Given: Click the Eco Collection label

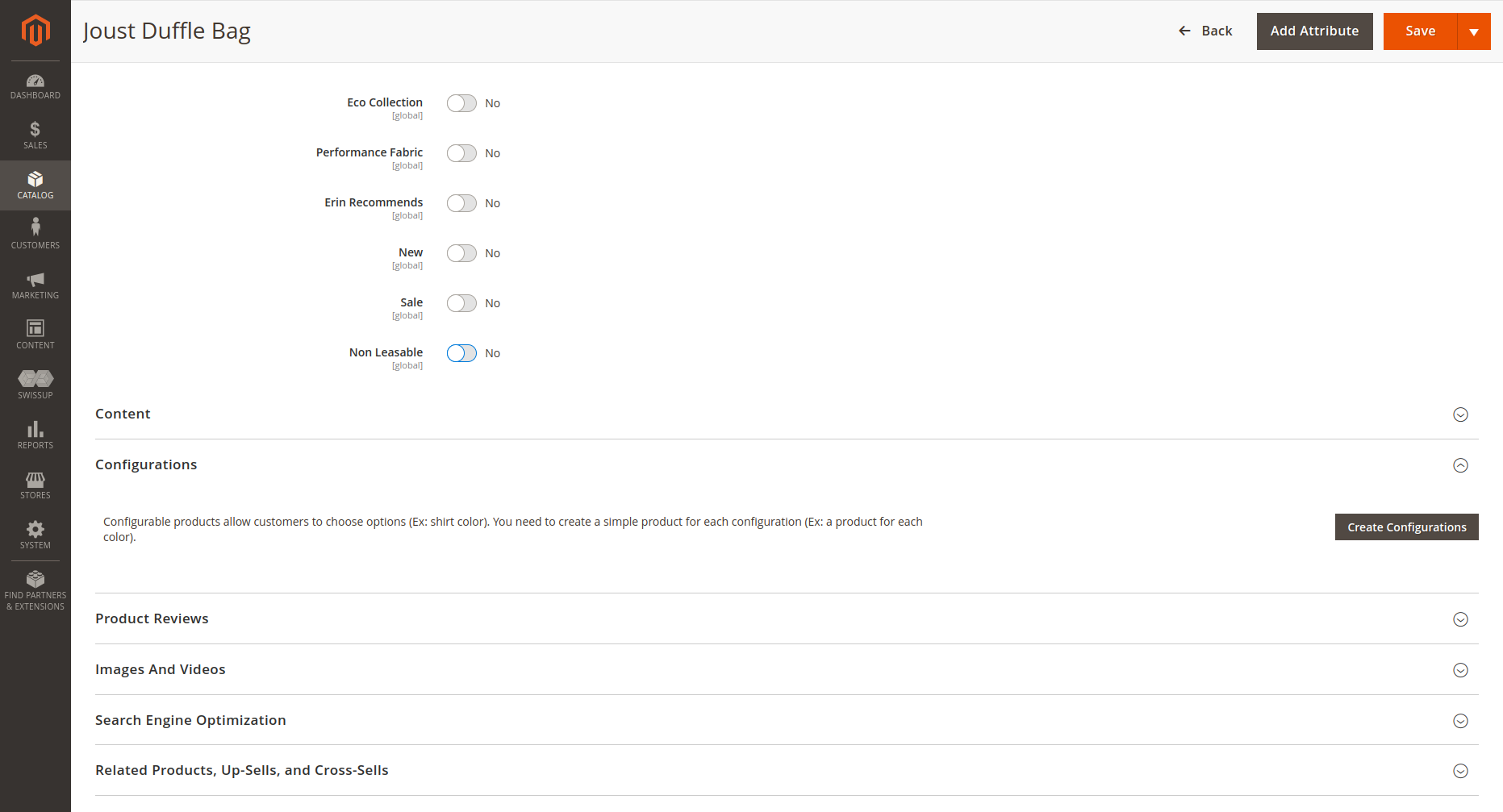Looking at the screenshot, I should (385, 102).
